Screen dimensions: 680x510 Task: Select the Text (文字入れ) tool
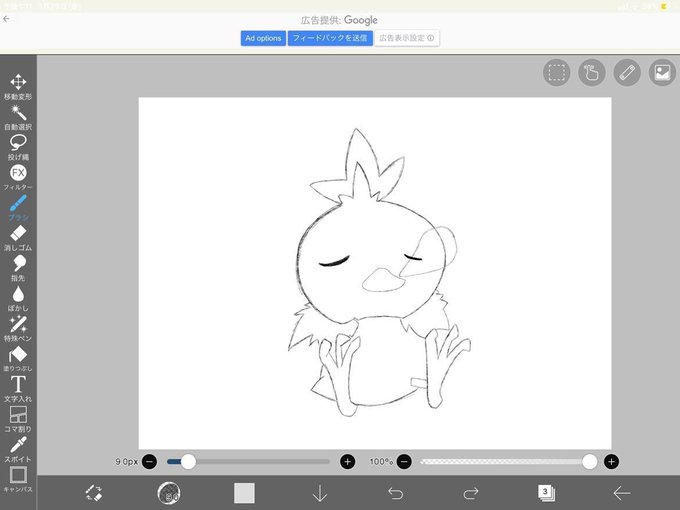pos(18,389)
